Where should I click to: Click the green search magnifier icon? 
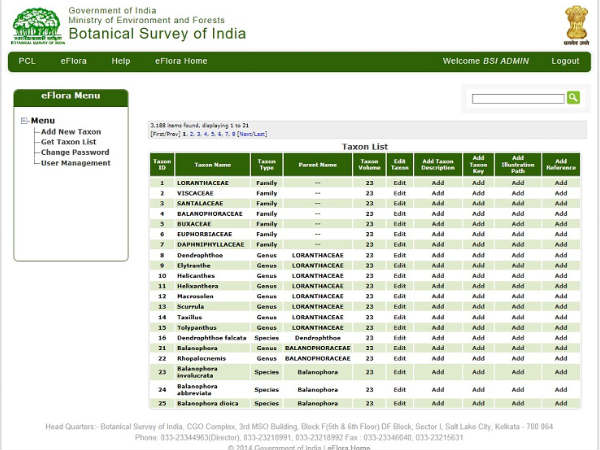coord(573,98)
